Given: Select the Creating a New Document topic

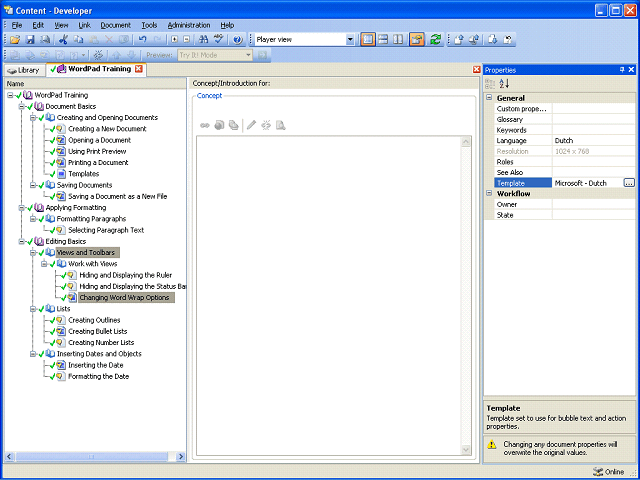Looking at the screenshot, I should [107, 129].
